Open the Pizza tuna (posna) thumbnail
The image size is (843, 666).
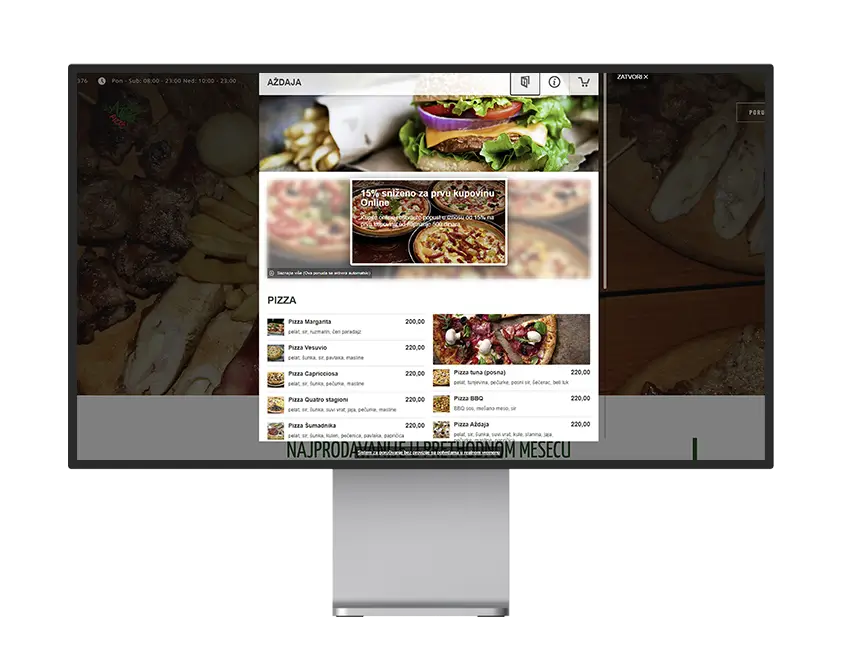point(441,377)
